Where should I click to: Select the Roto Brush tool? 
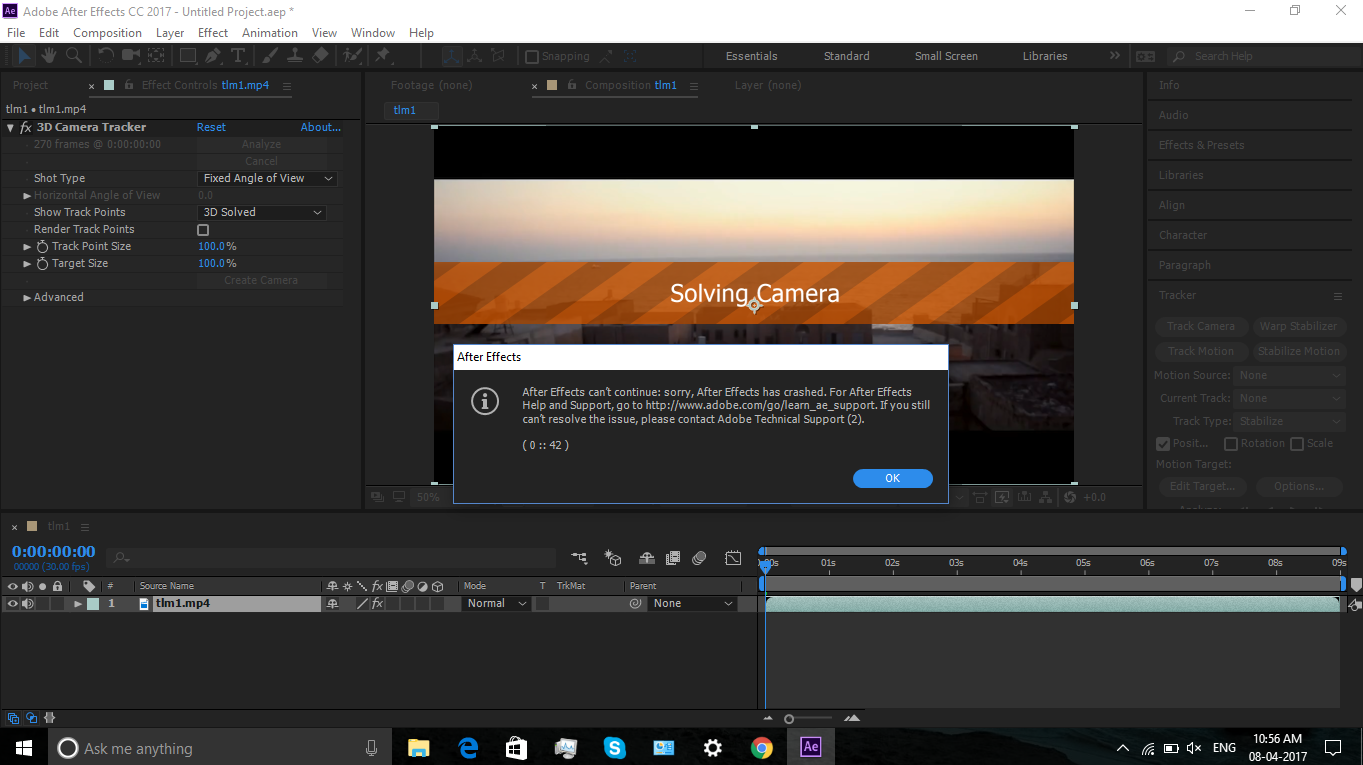click(352, 56)
